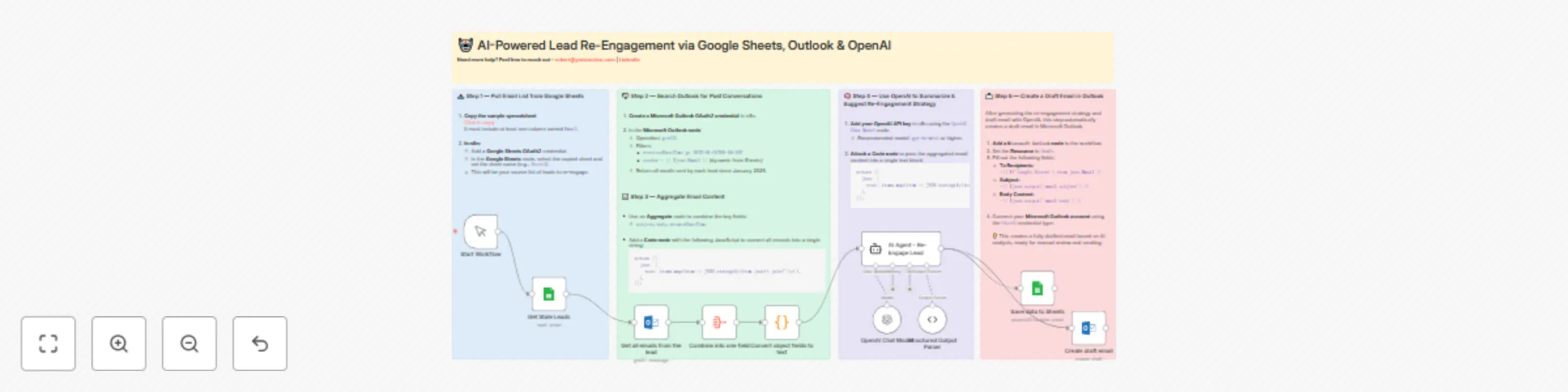Screen dimensions: 1568x392
Task: Click the LinkedIn link in the header note
Action: [x=630, y=59]
